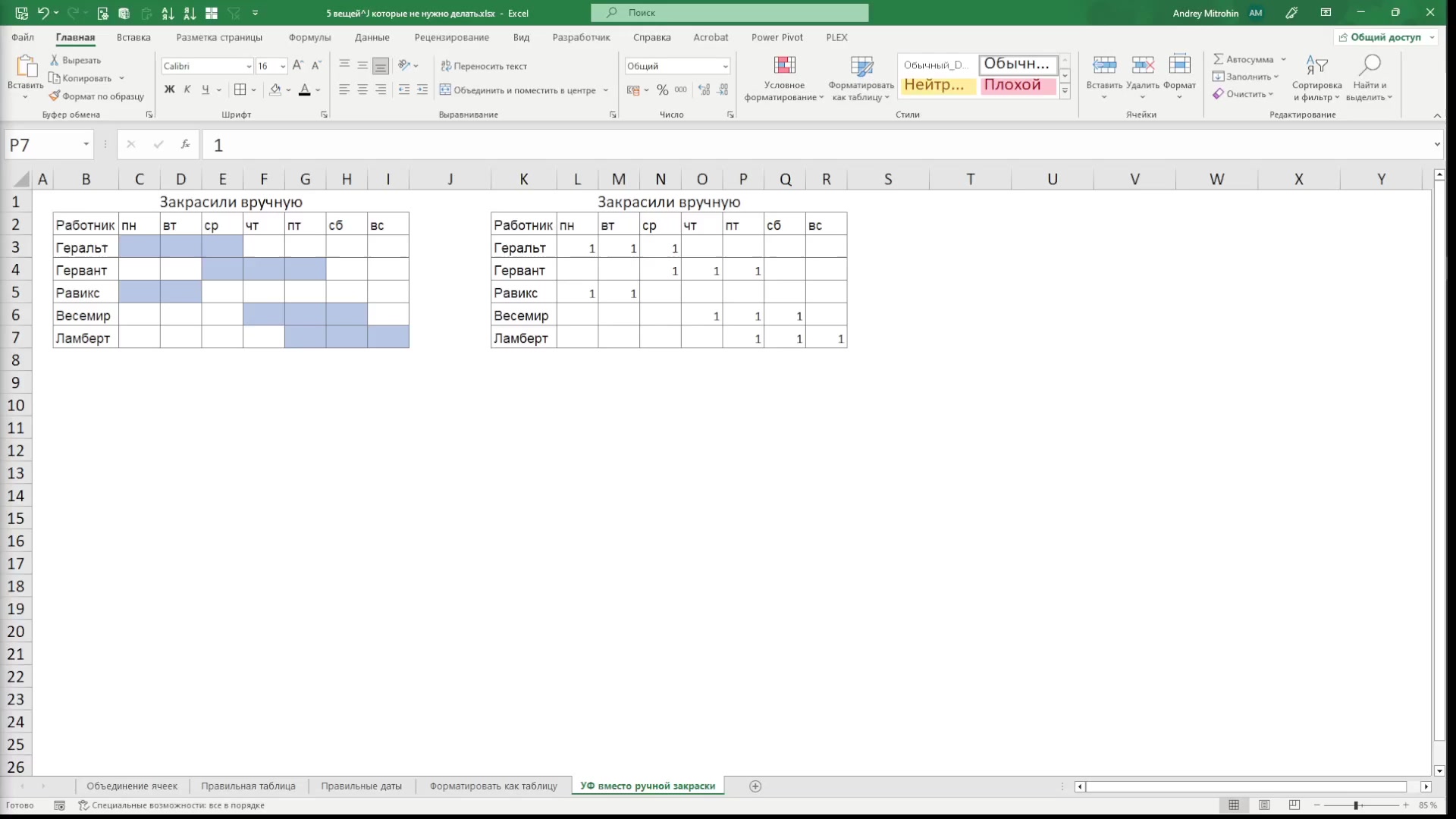Open the Вставка ribbon tab
This screenshot has width=1456, height=819.
(133, 37)
